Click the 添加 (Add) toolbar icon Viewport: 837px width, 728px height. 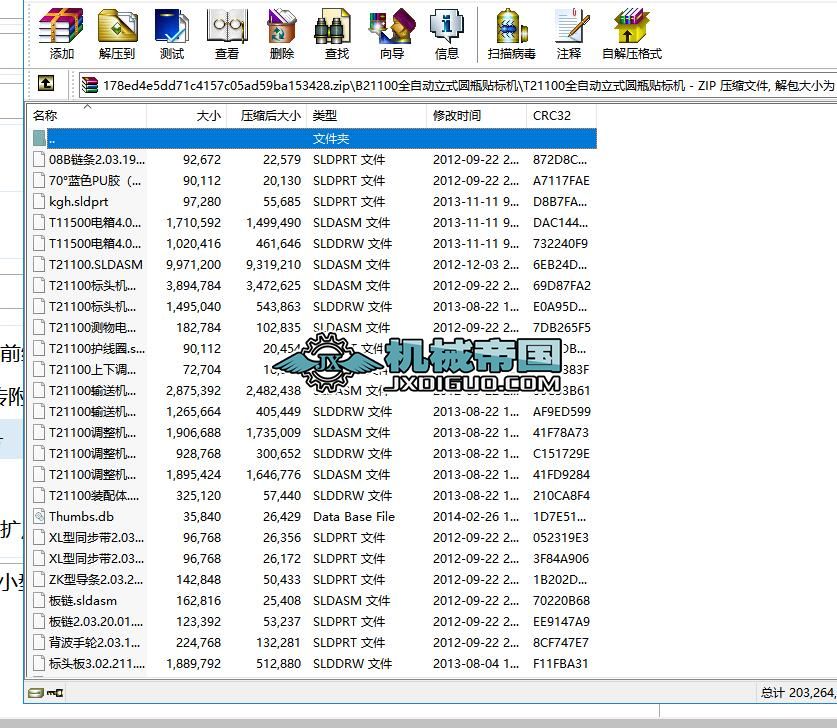61,33
